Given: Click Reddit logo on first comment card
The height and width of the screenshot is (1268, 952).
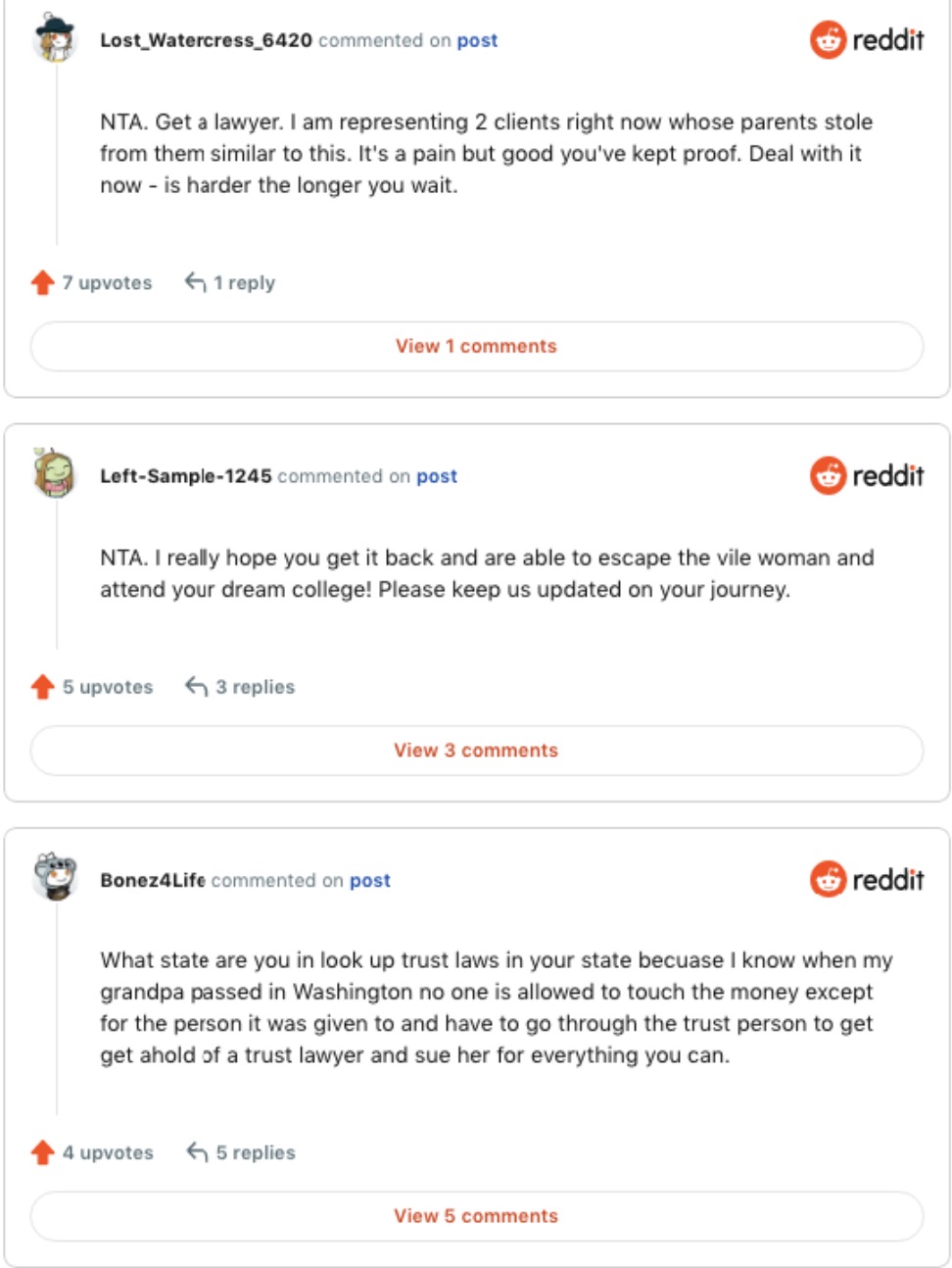Looking at the screenshot, I should click(x=867, y=40).
